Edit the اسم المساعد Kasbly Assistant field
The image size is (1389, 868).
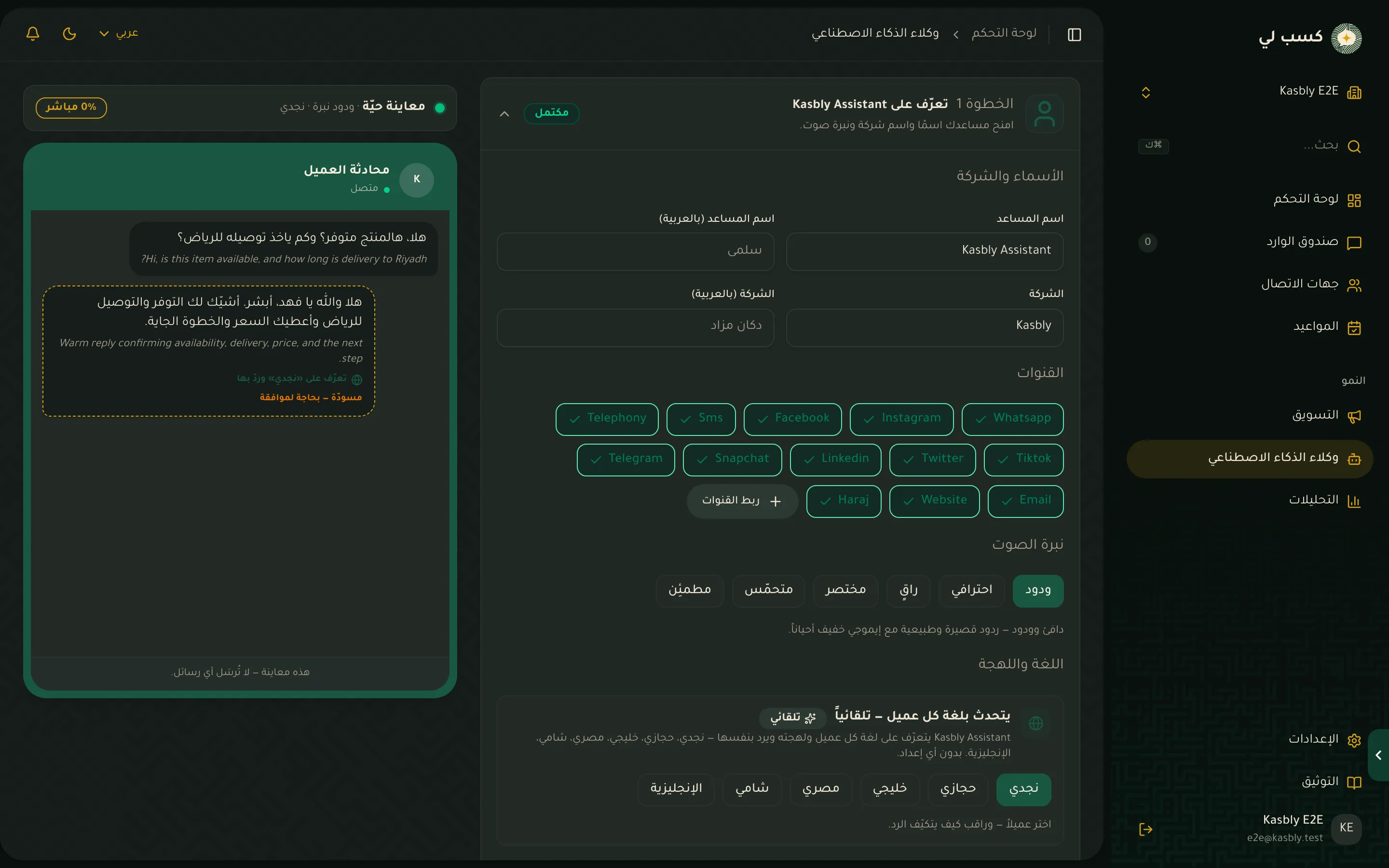925,251
